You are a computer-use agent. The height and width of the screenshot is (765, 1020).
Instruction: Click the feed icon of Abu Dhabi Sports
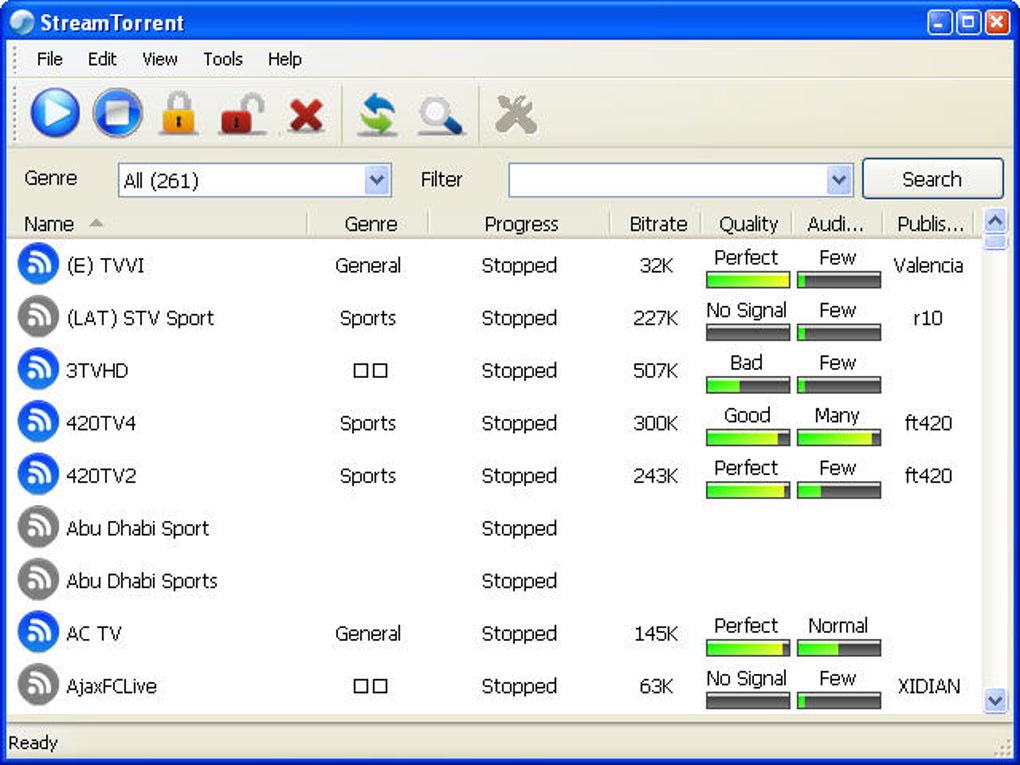click(38, 580)
